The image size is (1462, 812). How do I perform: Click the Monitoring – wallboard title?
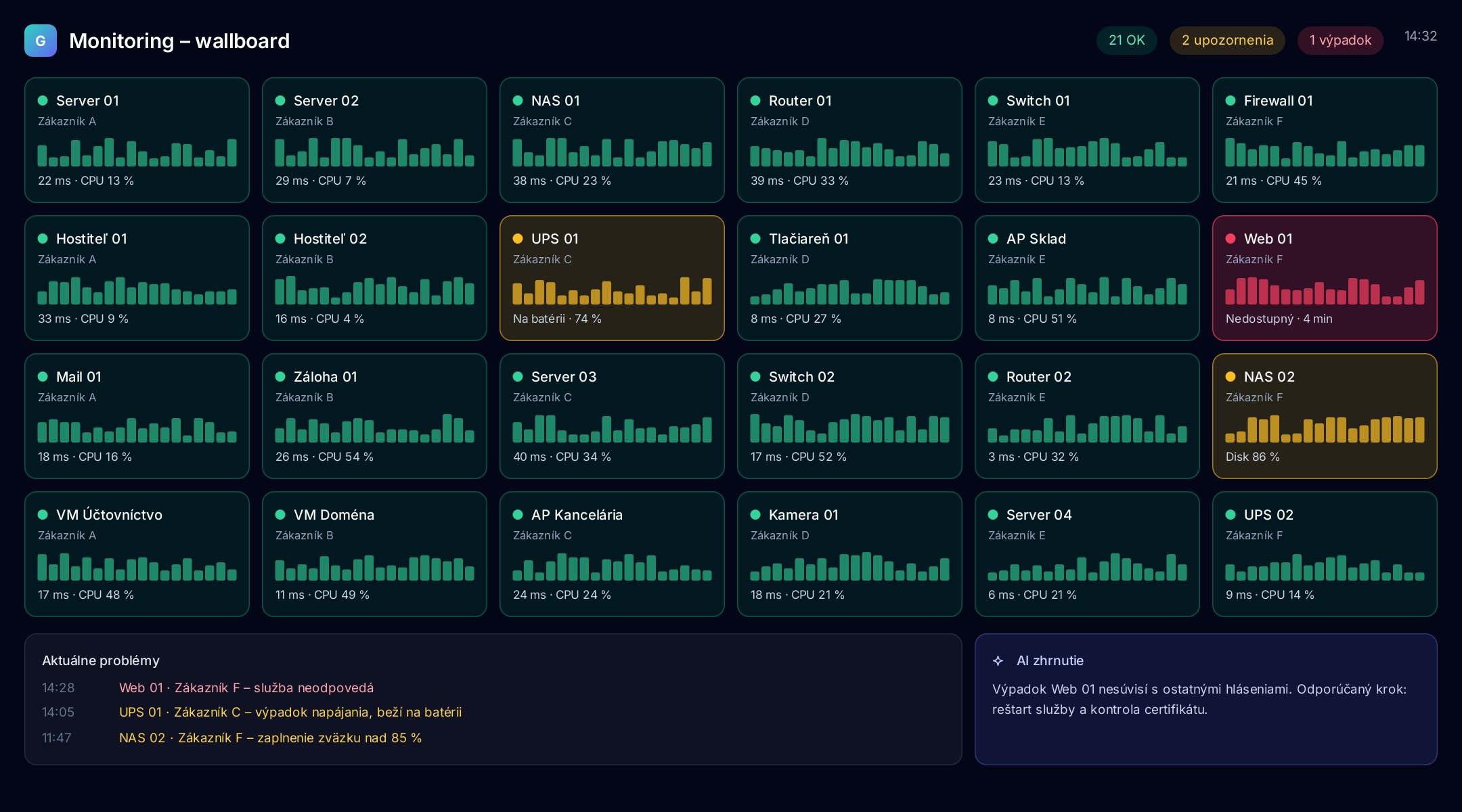click(179, 41)
